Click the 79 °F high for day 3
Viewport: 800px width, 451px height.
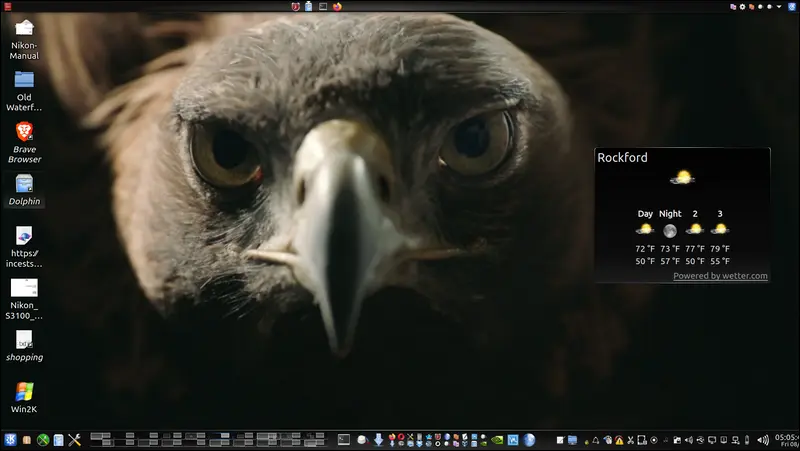click(x=720, y=248)
